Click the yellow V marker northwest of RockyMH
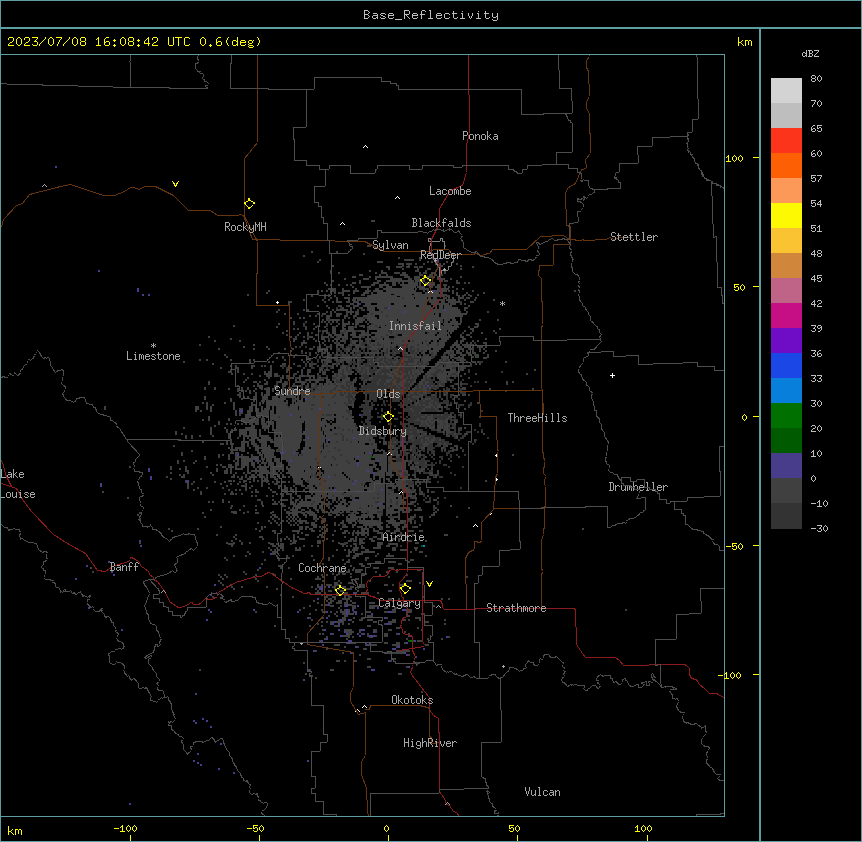Viewport: 862px width, 842px height. click(x=175, y=184)
